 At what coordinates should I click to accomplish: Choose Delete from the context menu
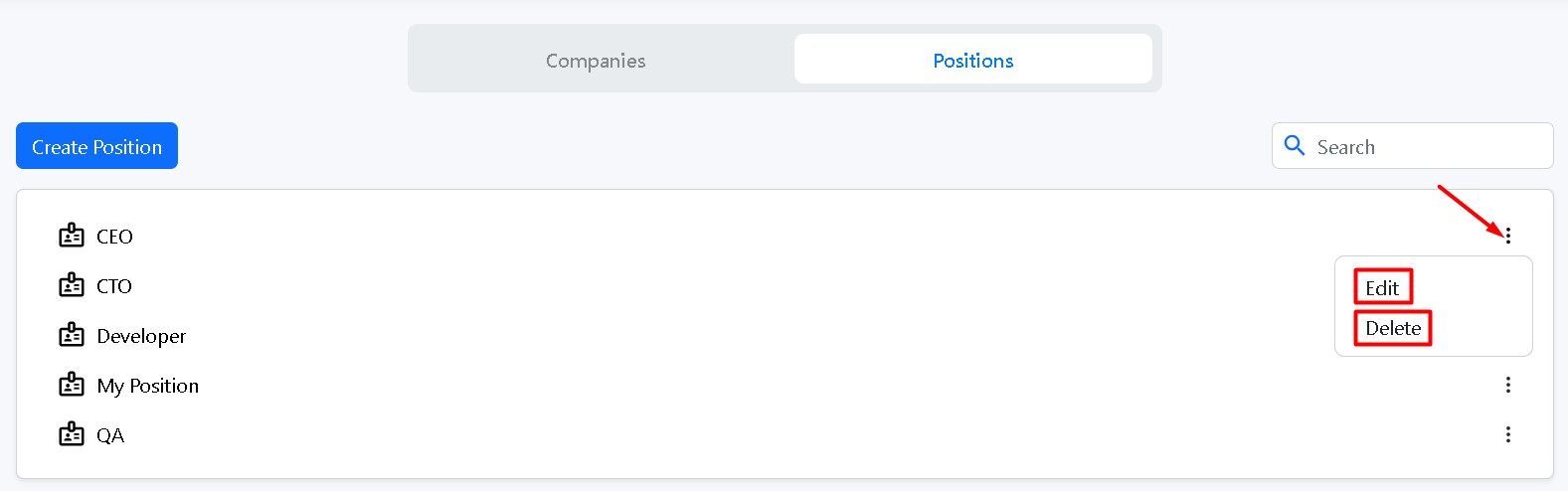1392,328
